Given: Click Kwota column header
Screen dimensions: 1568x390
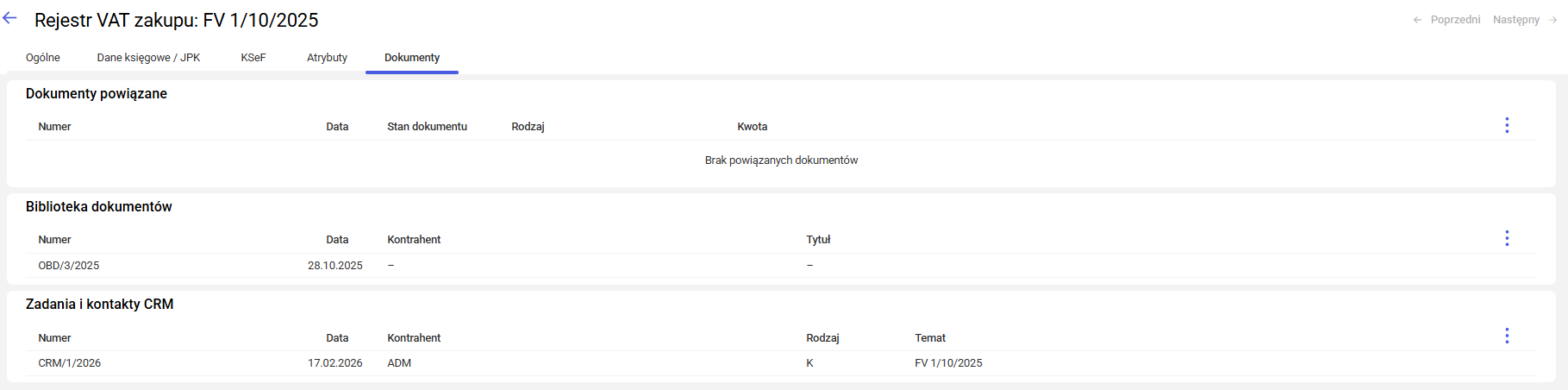Looking at the screenshot, I should pyautogui.click(x=752, y=127).
